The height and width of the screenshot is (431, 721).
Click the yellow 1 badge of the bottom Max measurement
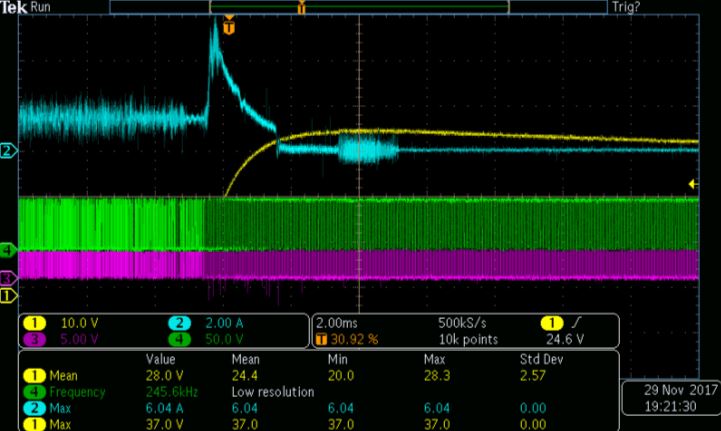coord(34,424)
